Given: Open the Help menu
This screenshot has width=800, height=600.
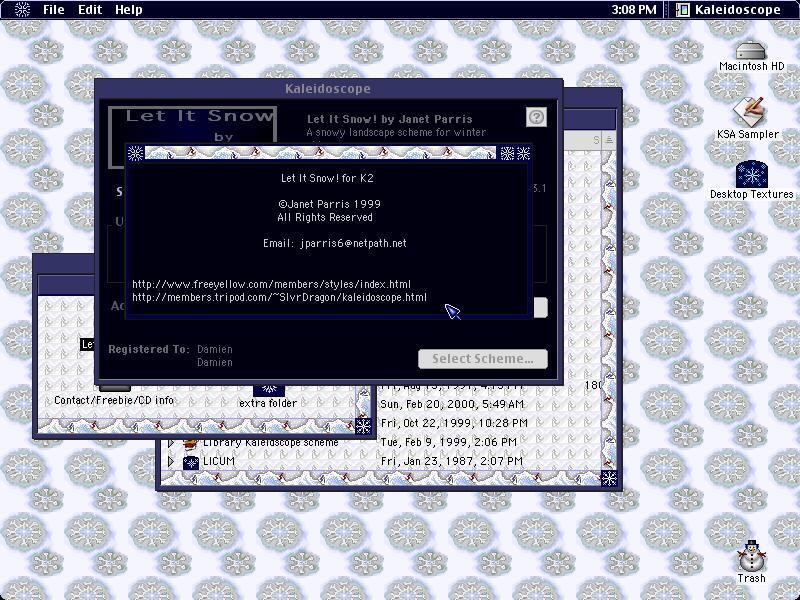Looking at the screenshot, I should (129, 10).
